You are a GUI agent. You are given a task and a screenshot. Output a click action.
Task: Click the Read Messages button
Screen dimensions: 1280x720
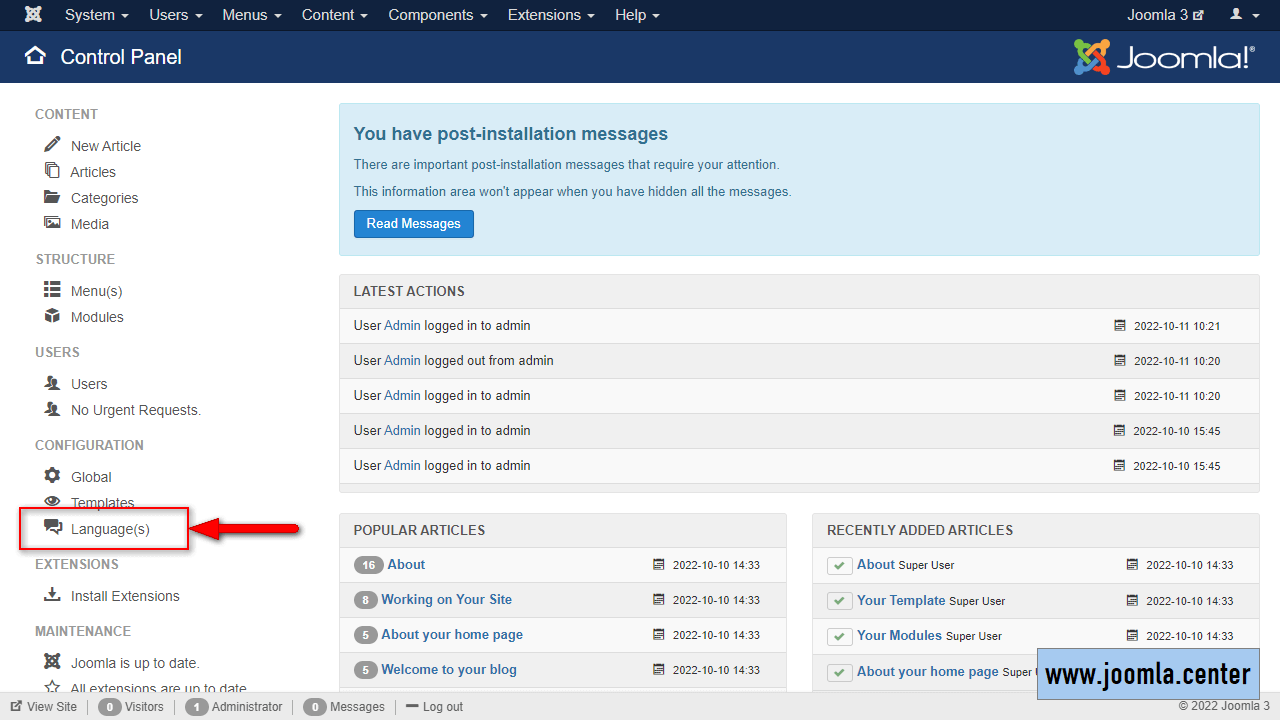coord(413,224)
